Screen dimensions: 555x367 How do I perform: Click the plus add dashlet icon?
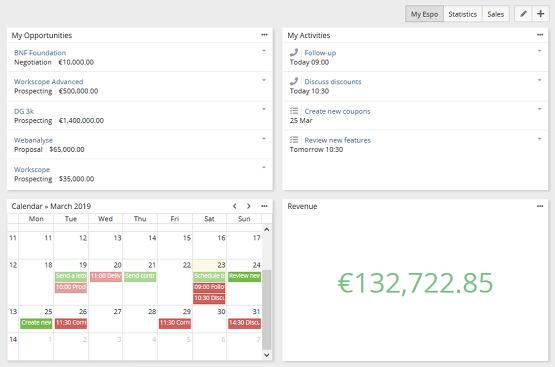pyautogui.click(x=540, y=14)
